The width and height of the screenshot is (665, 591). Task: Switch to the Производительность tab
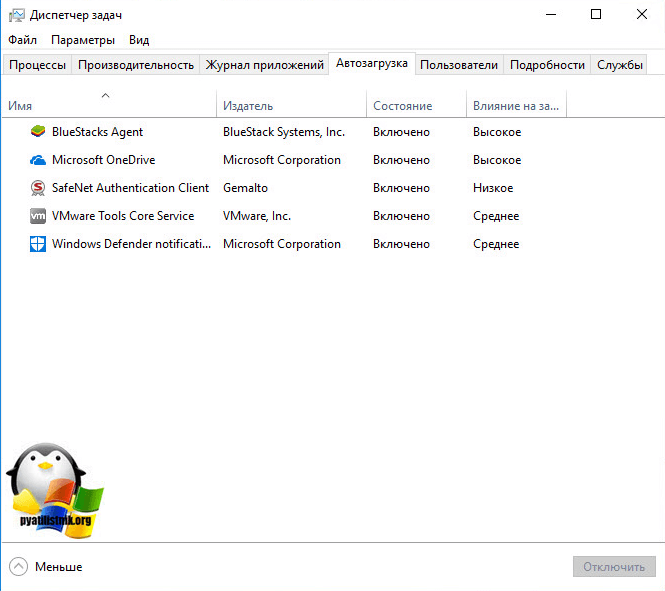[136, 65]
